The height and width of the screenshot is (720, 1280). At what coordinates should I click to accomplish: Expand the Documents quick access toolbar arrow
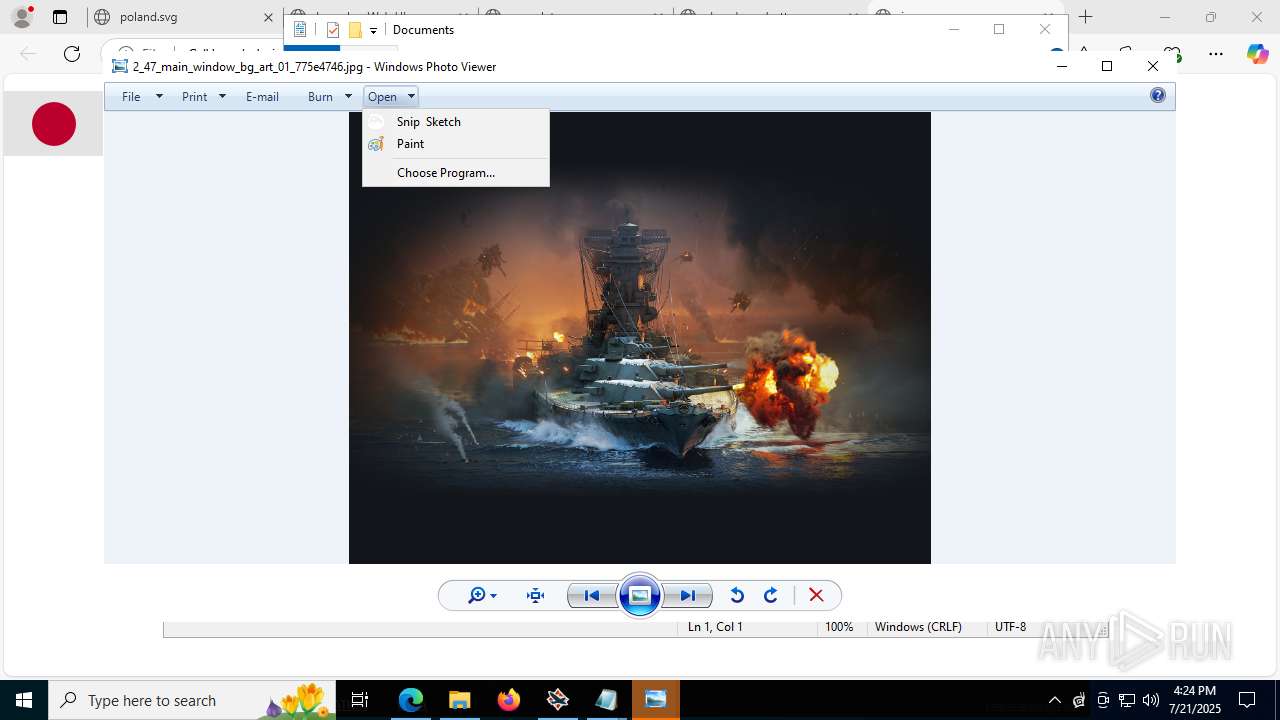(x=373, y=30)
